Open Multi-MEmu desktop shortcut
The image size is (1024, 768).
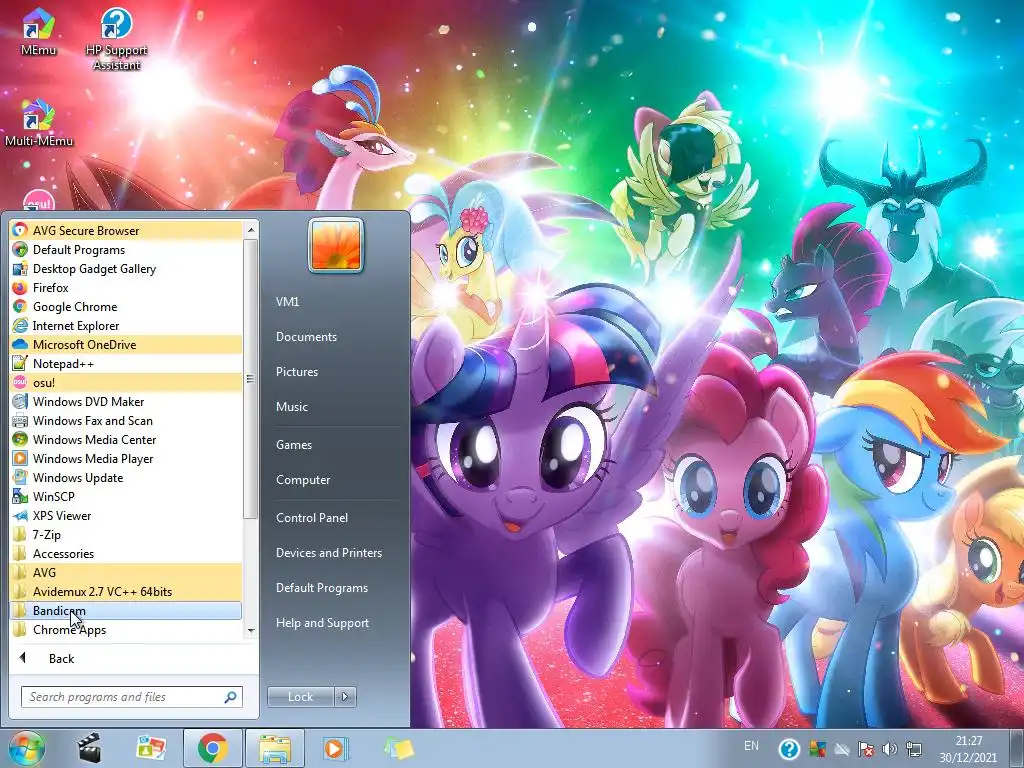pos(39,123)
